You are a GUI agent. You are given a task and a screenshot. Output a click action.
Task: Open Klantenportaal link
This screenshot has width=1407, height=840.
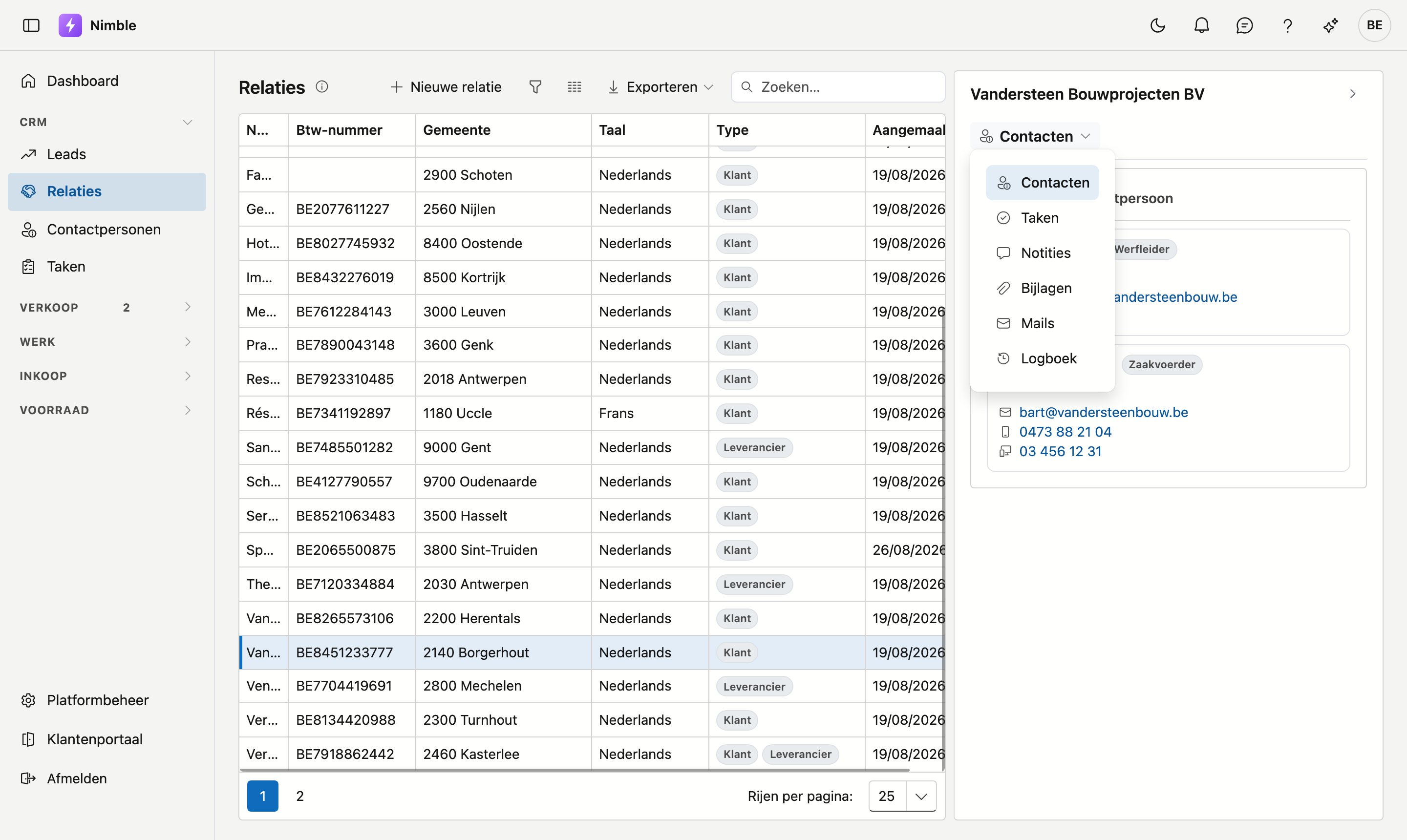107,739
